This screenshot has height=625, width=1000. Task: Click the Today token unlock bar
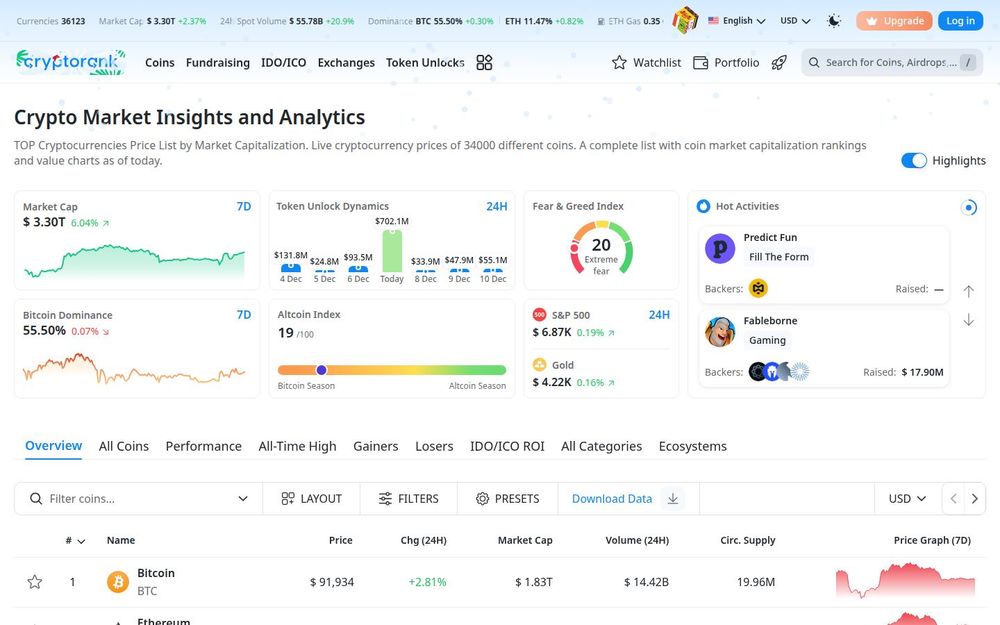(x=392, y=251)
